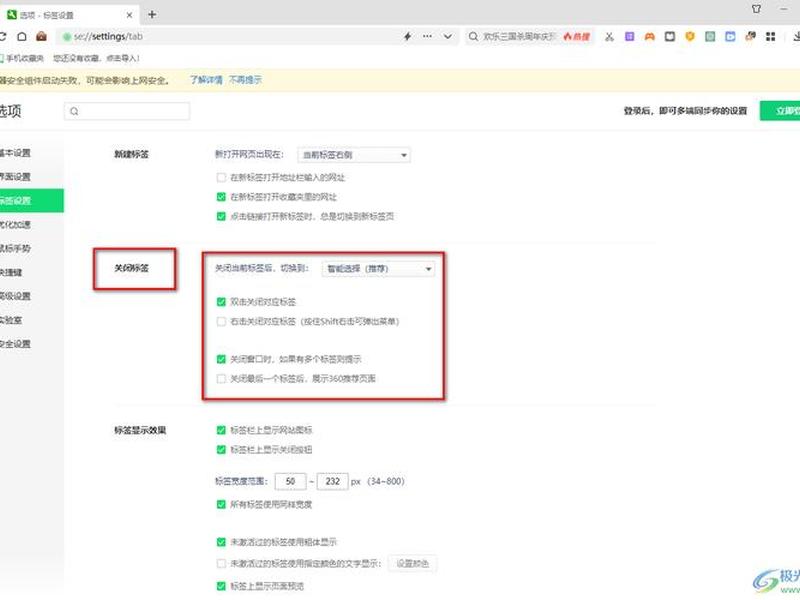Screen dimensions: 800x600
Task: Open 快捷键 in the sidebar
Action: pos(11,272)
